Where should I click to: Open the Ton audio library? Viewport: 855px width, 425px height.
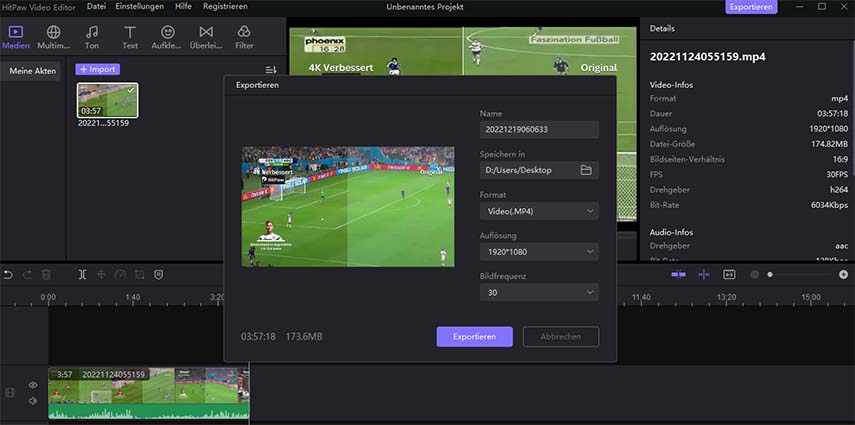pyautogui.click(x=92, y=37)
